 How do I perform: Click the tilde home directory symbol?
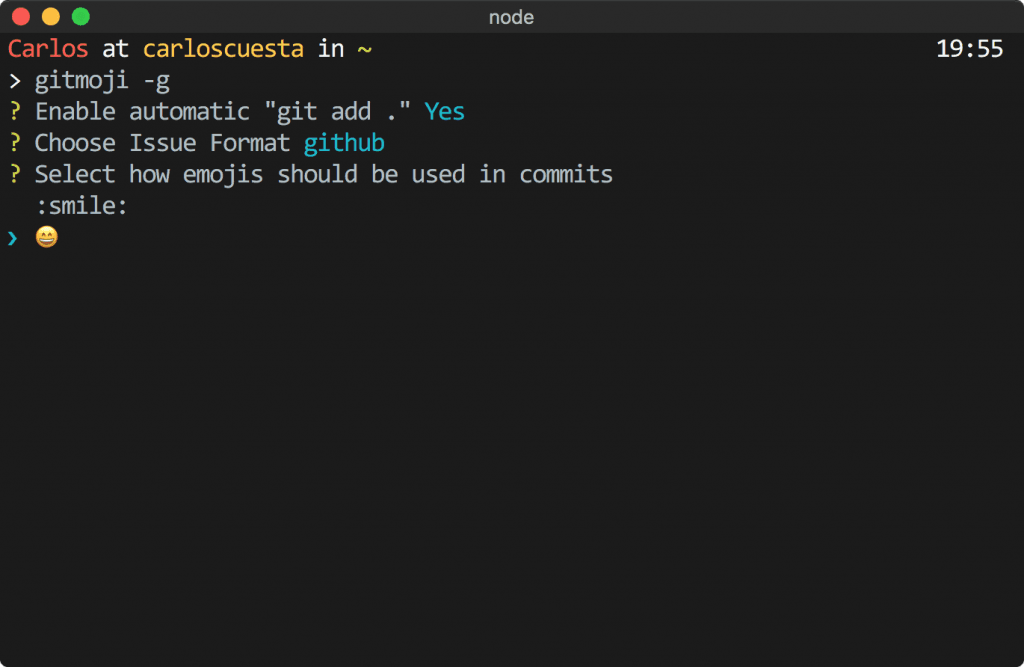coord(364,48)
